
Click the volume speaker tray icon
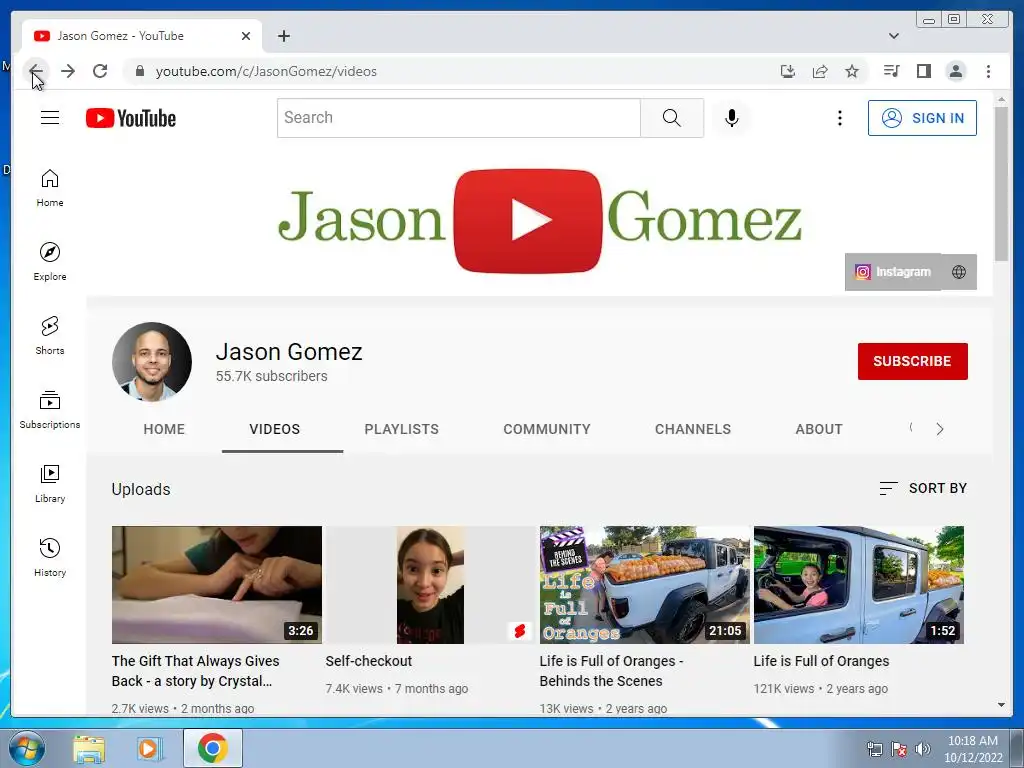922,749
